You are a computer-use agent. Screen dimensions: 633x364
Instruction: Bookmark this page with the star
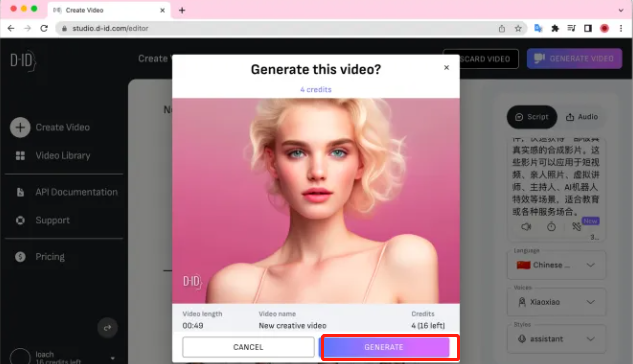518,28
